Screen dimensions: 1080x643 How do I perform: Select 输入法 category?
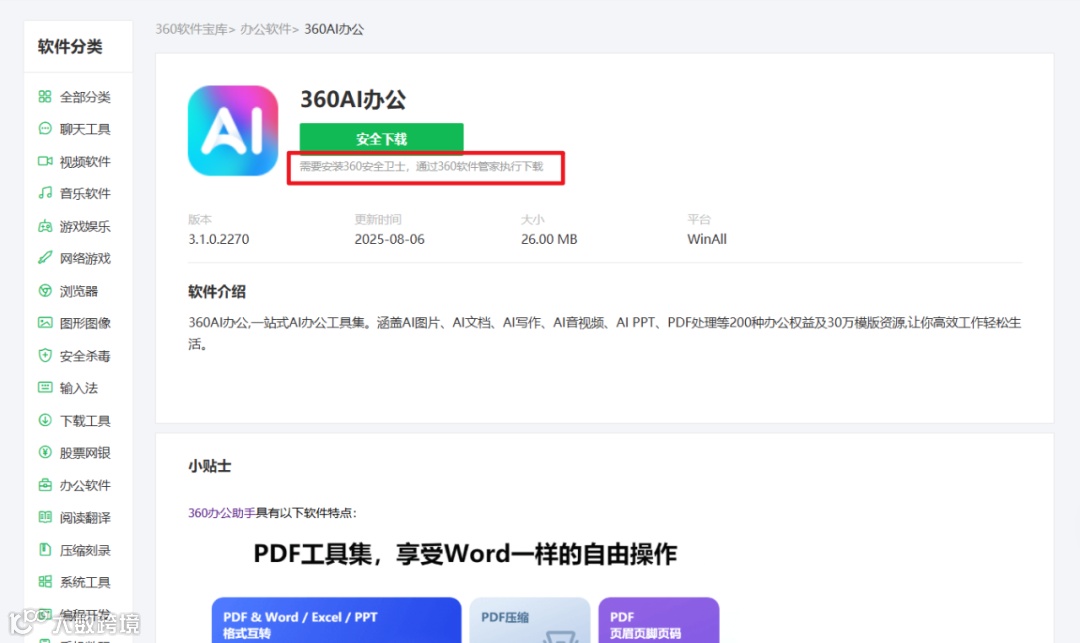point(79,388)
